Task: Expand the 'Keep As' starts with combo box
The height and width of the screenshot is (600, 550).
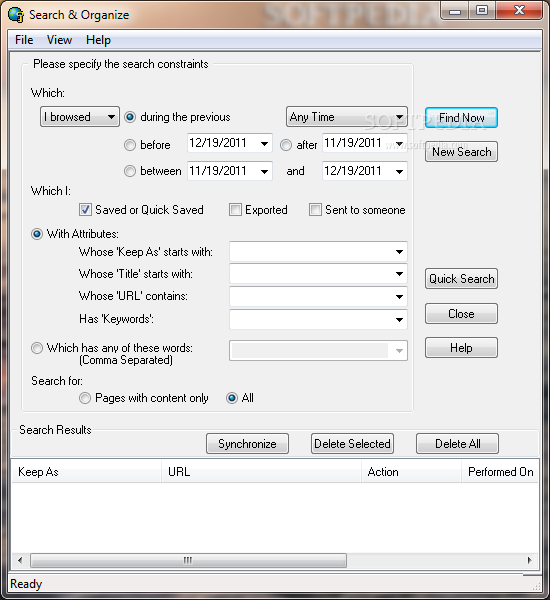Action: click(399, 252)
